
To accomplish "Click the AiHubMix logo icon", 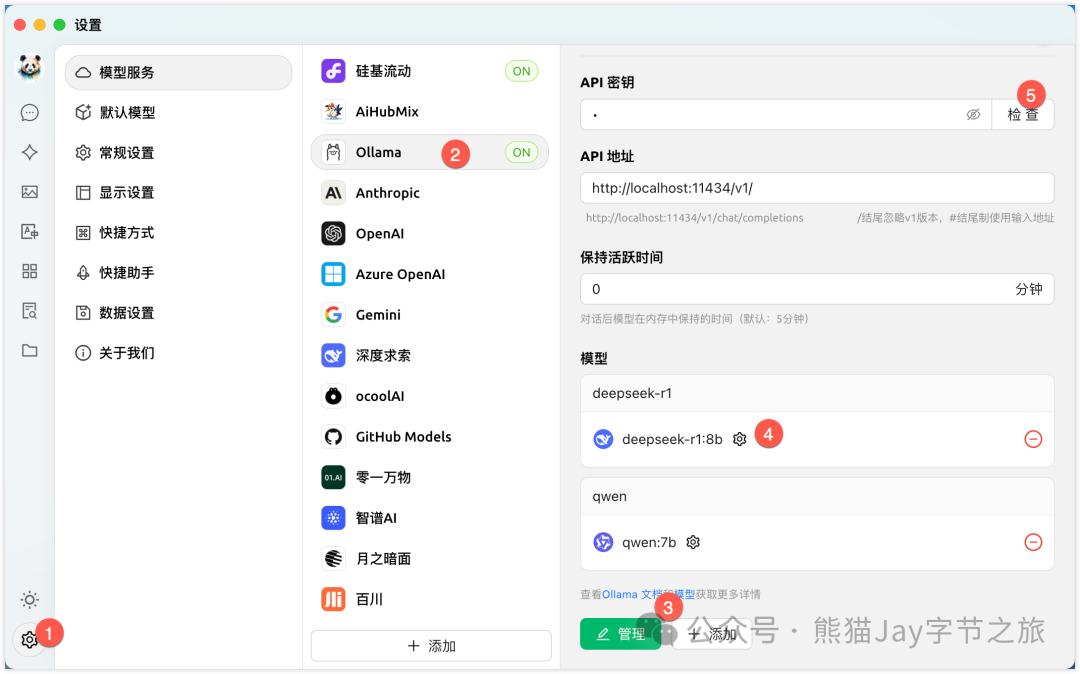I will click(x=333, y=112).
